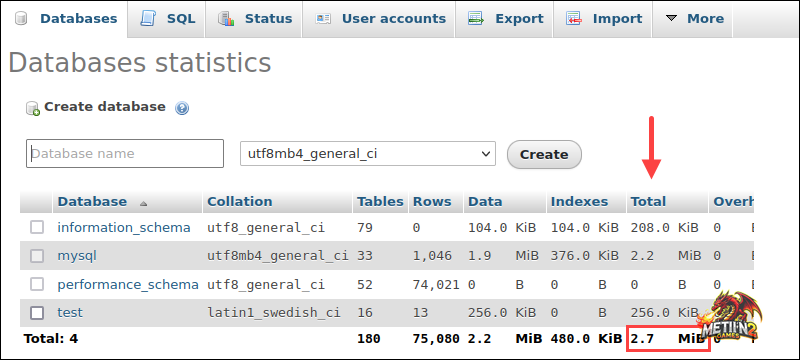Click the Databases statistics heading
The width and height of the screenshot is (800, 360).
tap(140, 63)
